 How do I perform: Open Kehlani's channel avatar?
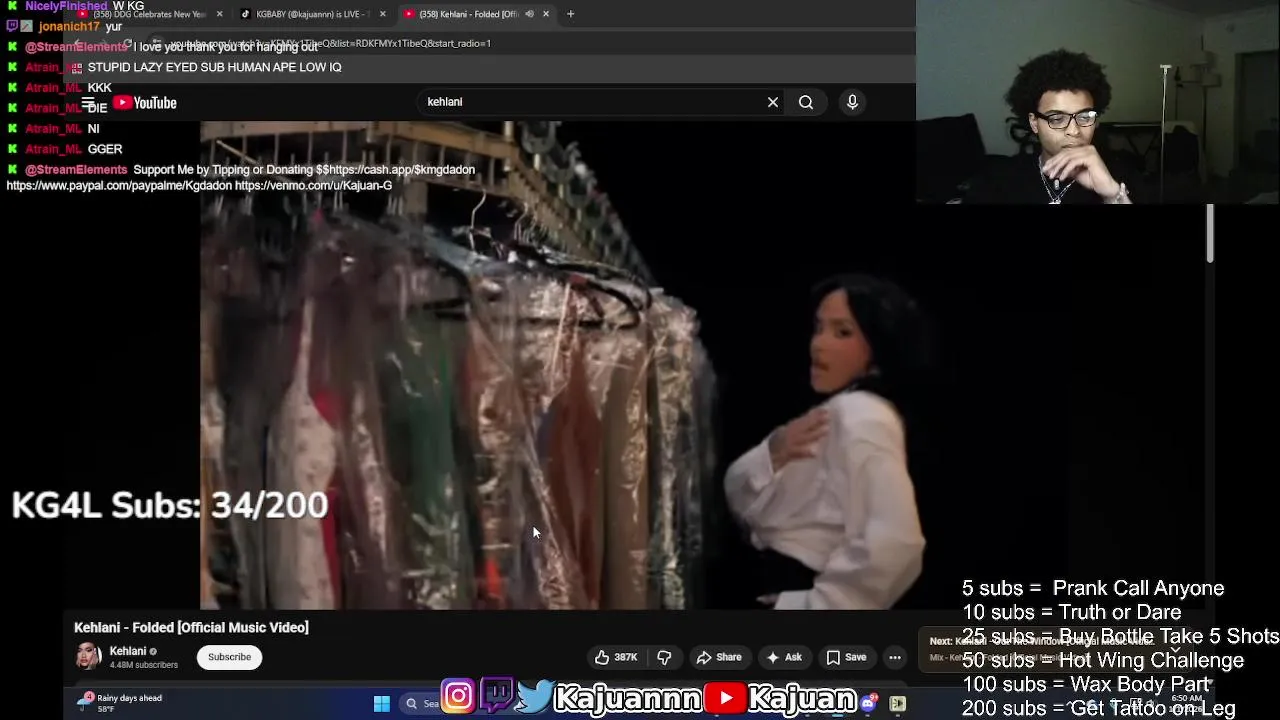[89, 657]
